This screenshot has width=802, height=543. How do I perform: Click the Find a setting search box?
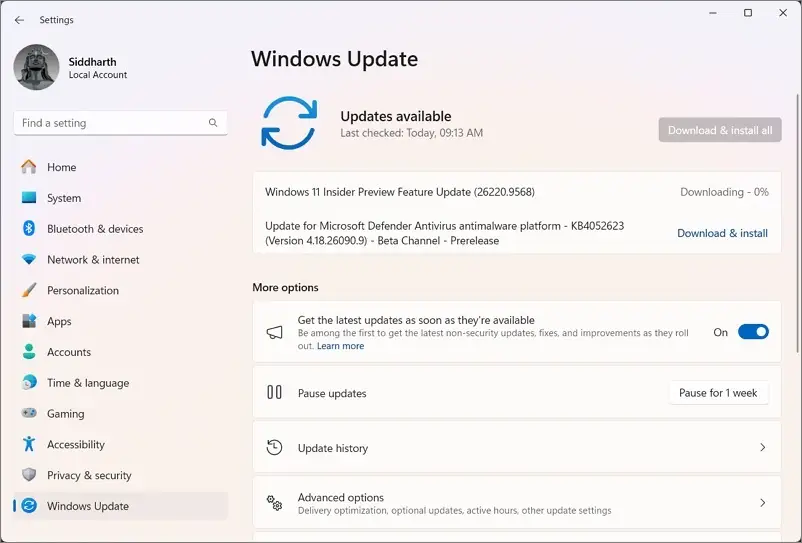[x=120, y=123]
